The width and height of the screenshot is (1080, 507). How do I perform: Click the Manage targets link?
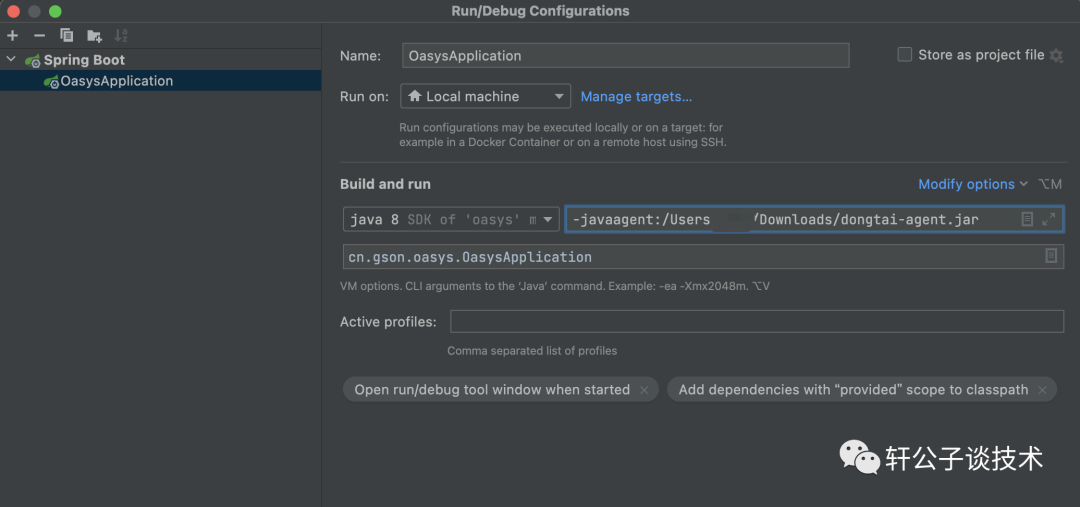[636, 97]
